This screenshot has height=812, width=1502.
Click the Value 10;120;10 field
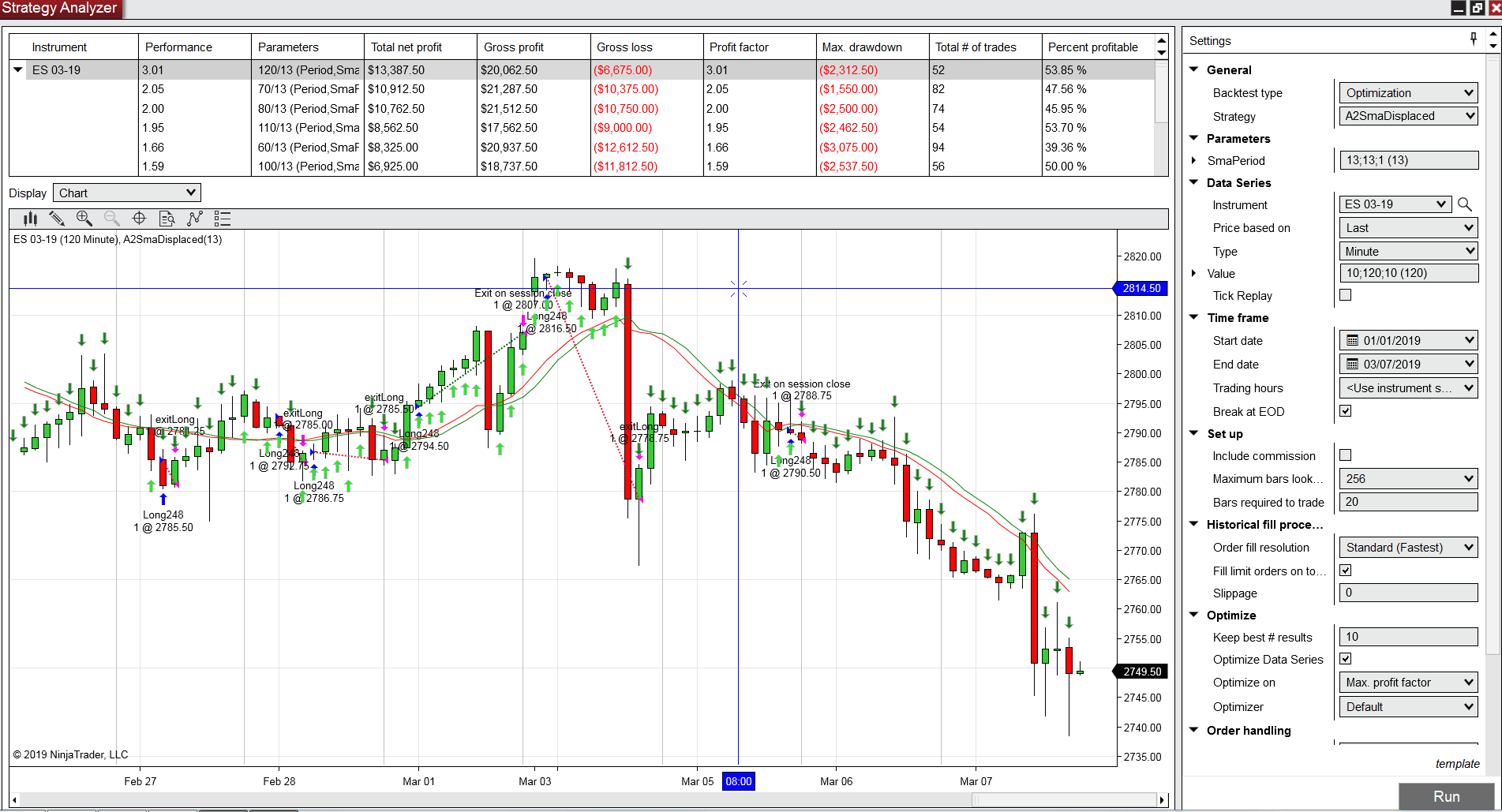[x=1409, y=273]
